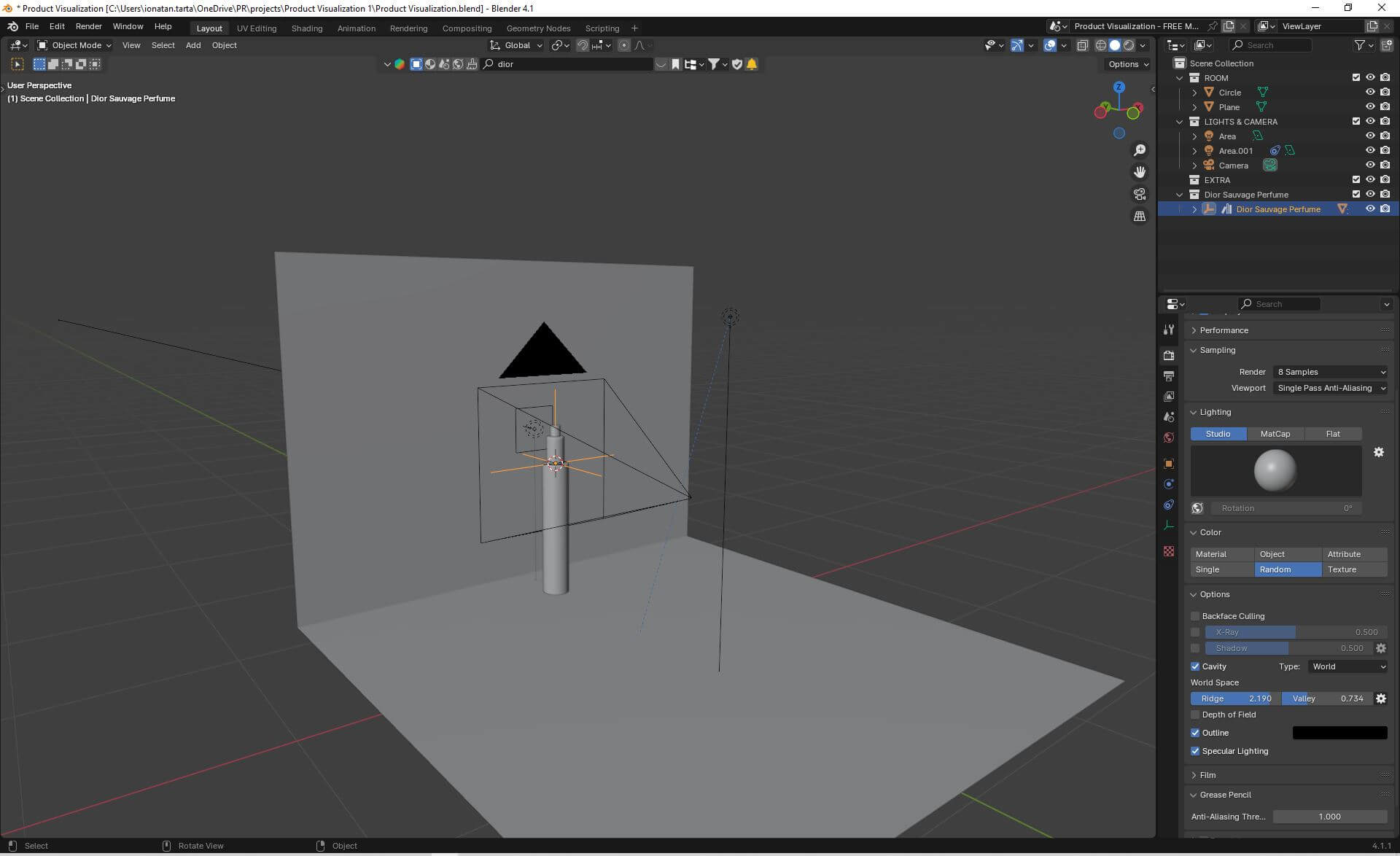Switch to the Shading workspace tab

click(x=306, y=28)
